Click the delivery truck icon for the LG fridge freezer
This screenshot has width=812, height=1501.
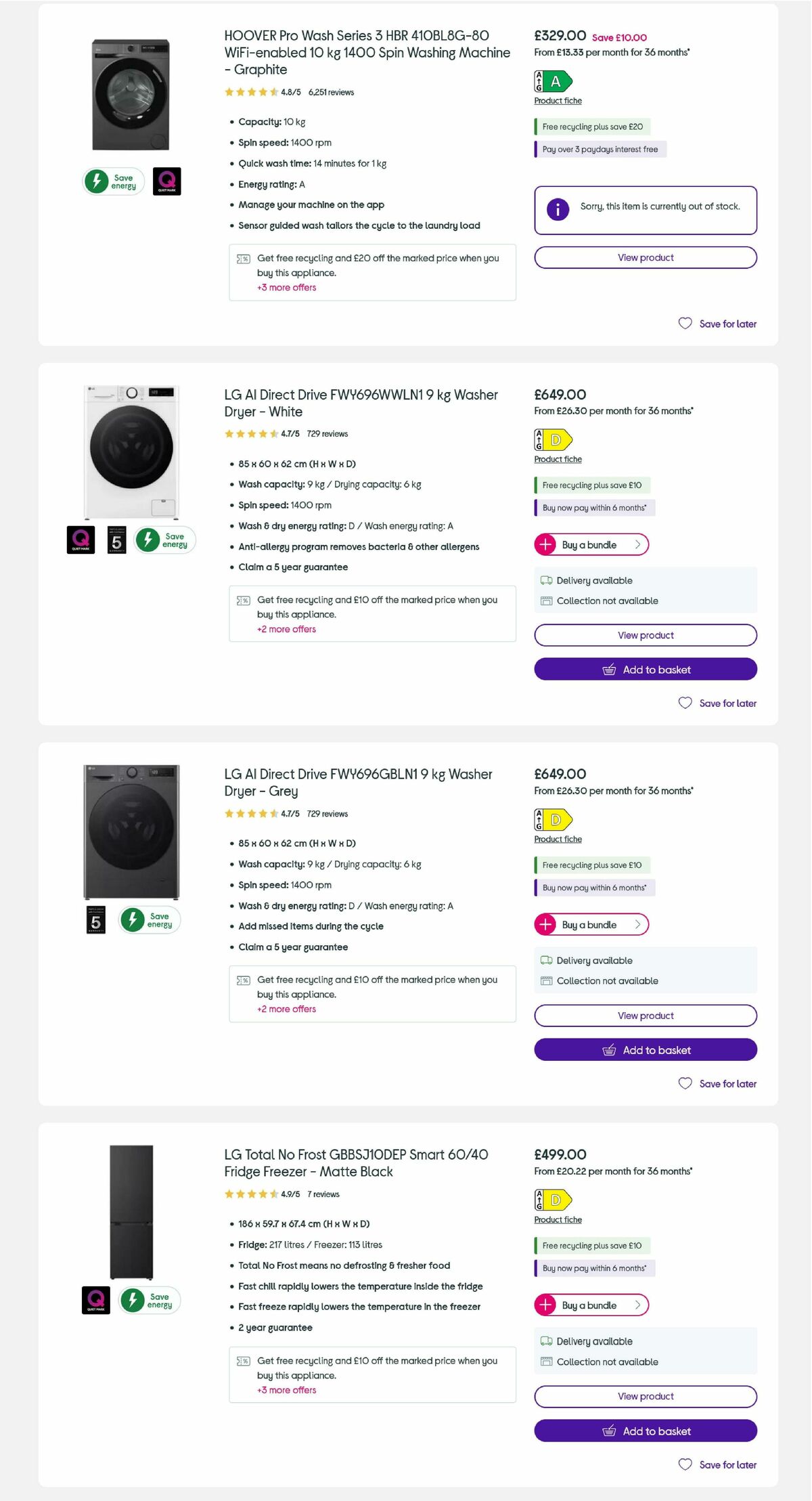coord(545,1341)
